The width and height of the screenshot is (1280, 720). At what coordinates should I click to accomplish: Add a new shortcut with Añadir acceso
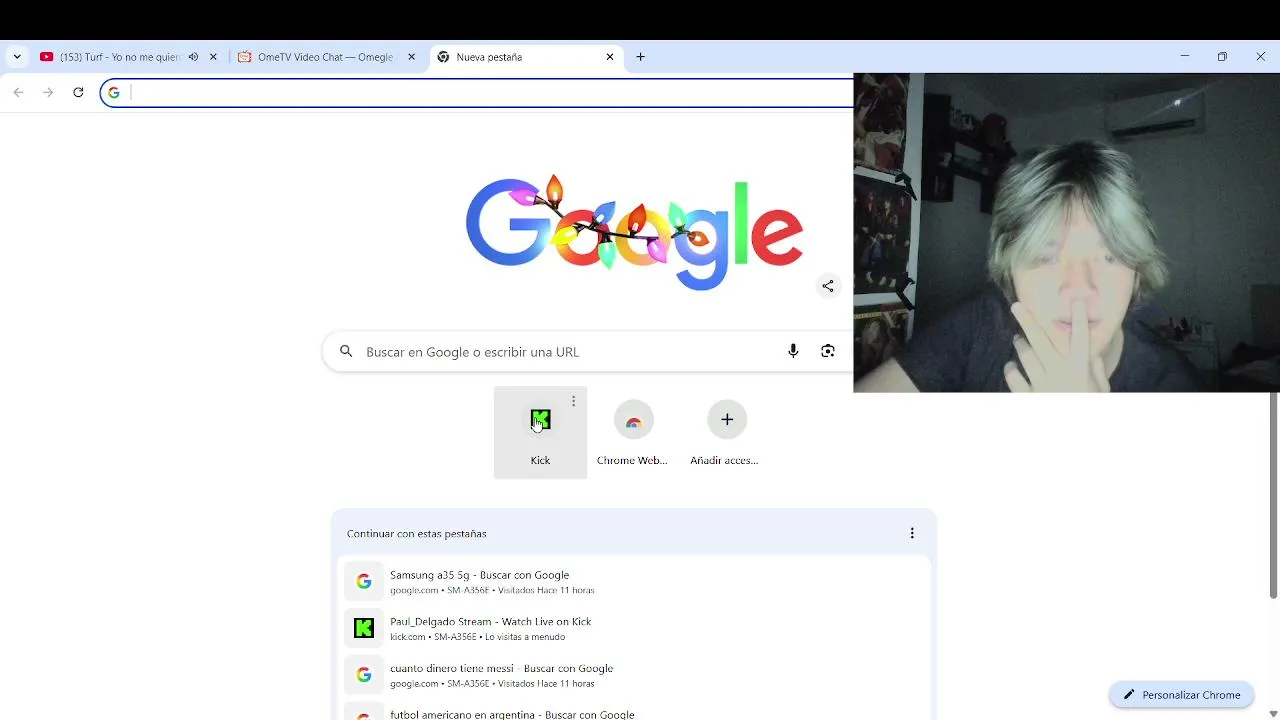click(x=726, y=432)
